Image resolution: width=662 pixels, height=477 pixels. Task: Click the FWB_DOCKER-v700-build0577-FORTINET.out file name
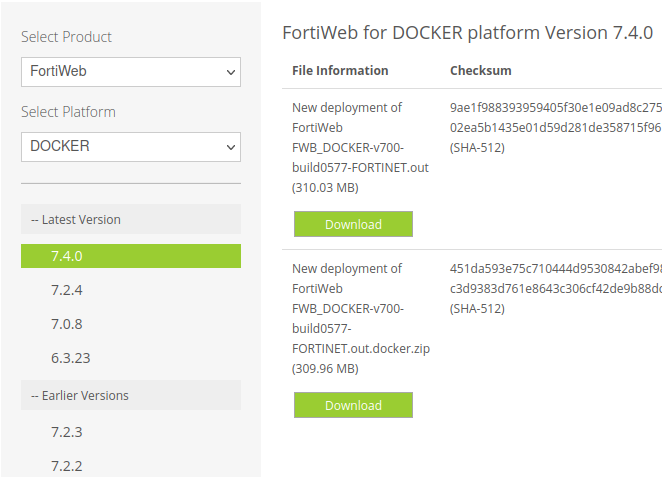click(360, 157)
